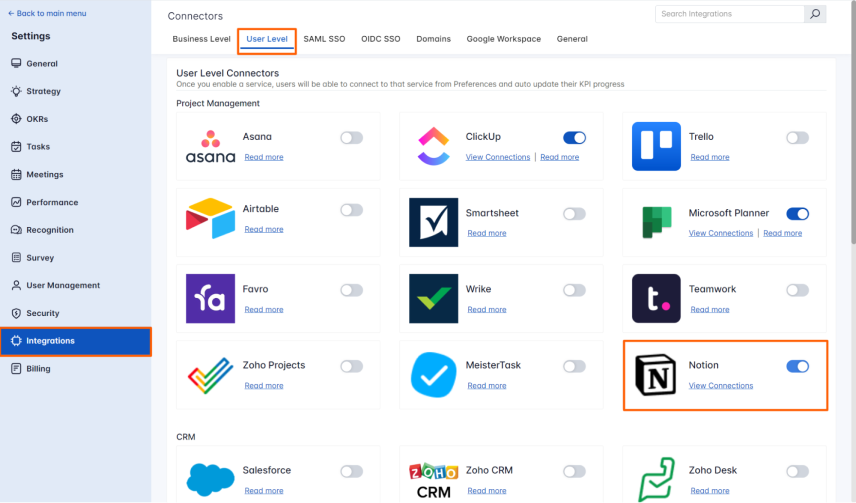Open the OIDC SSO tab
856x503 pixels.
pos(381,39)
